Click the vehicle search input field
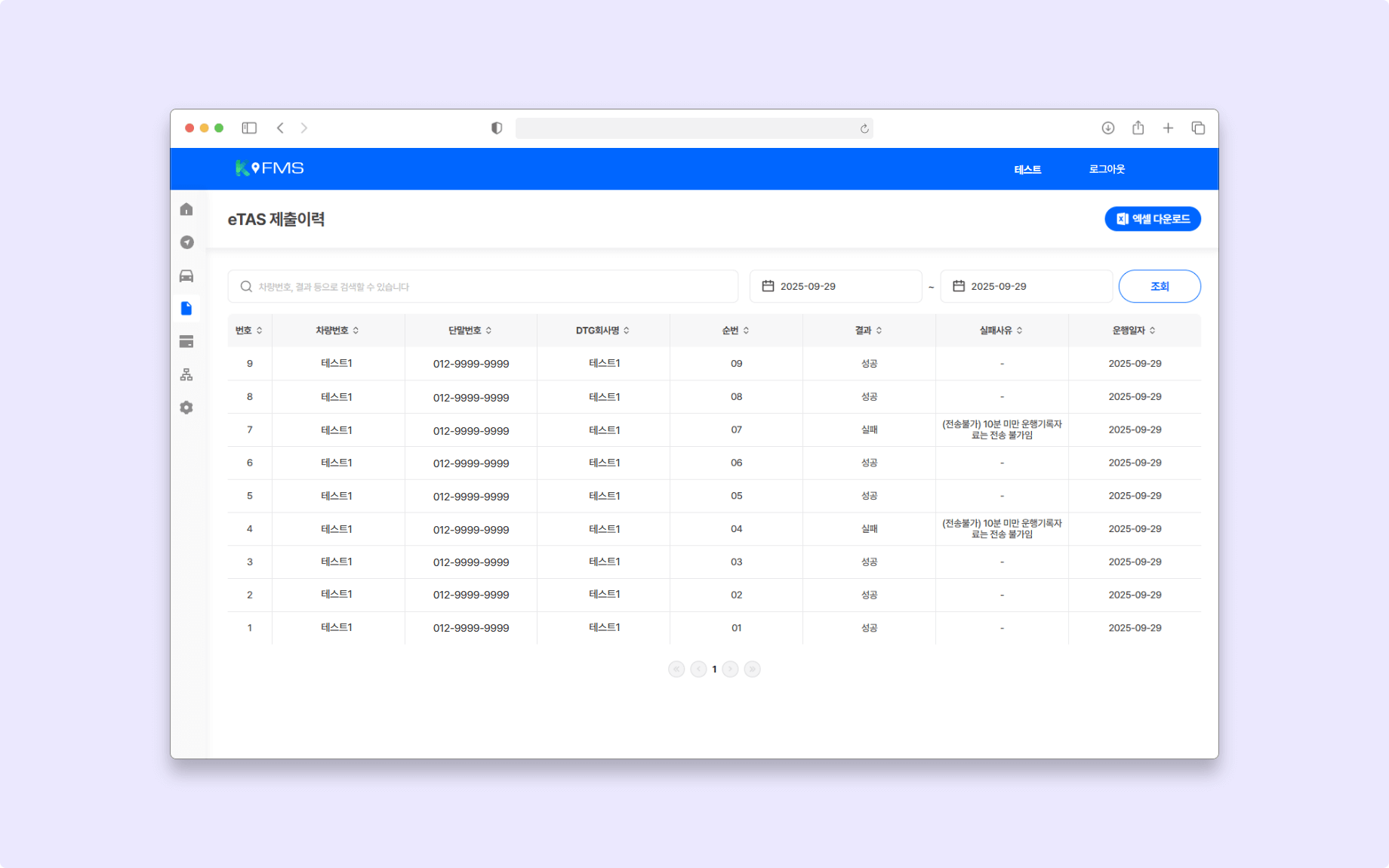This screenshot has width=1389, height=868. (x=484, y=286)
